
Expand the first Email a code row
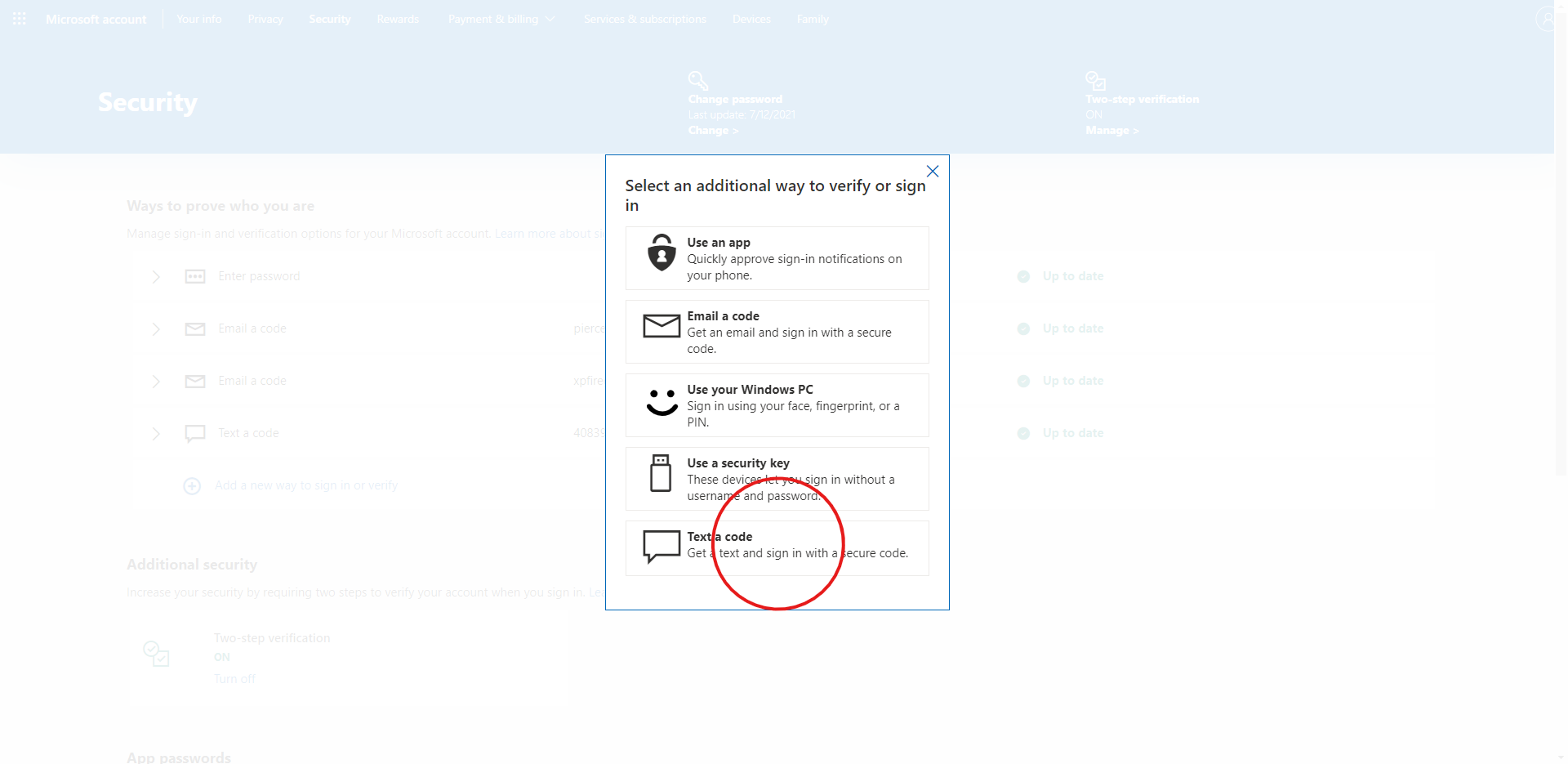(x=156, y=329)
